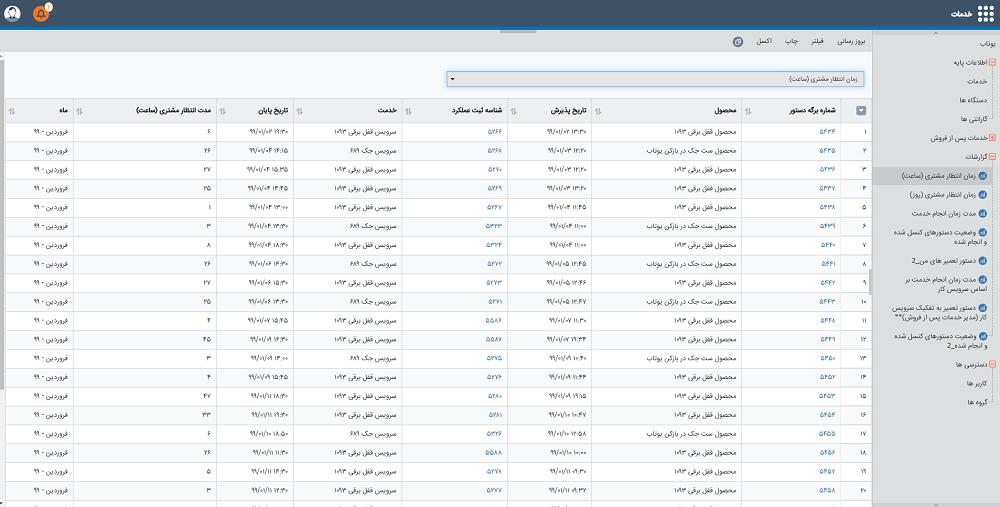Collapse the دسترسی ها tree node
The image size is (1000, 507).
[992, 365]
